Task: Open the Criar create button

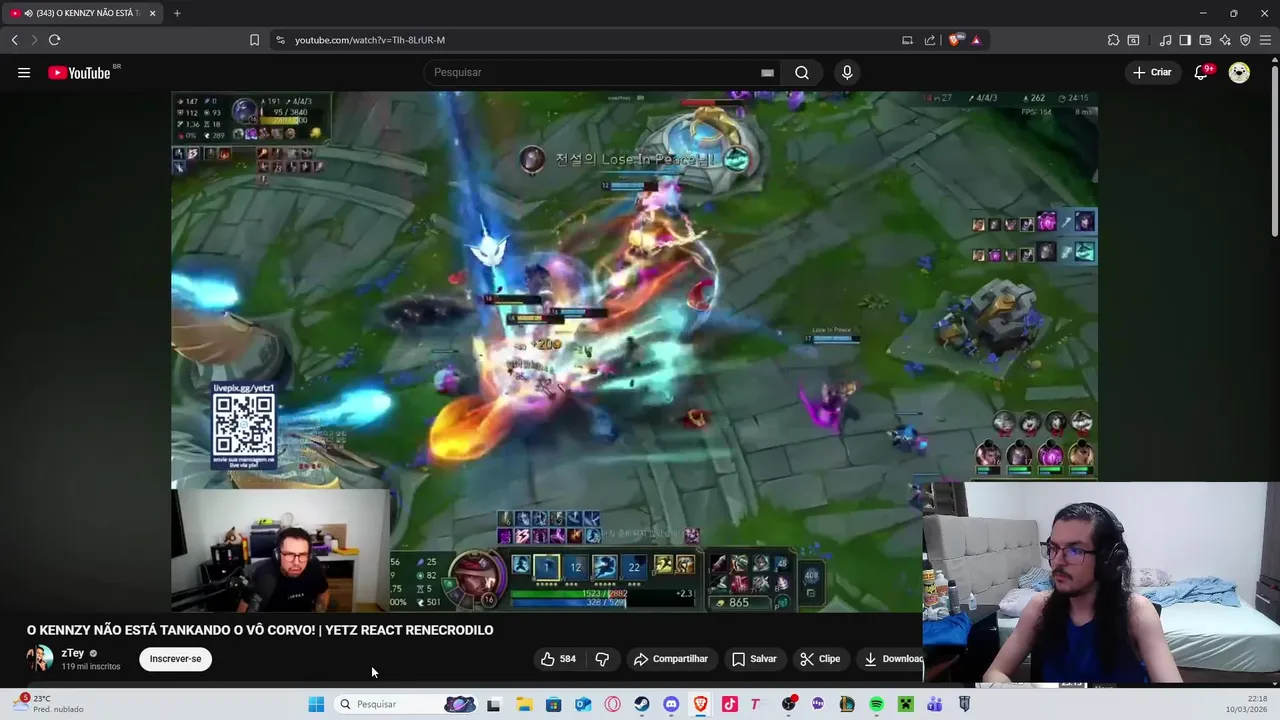Action: (x=1151, y=72)
